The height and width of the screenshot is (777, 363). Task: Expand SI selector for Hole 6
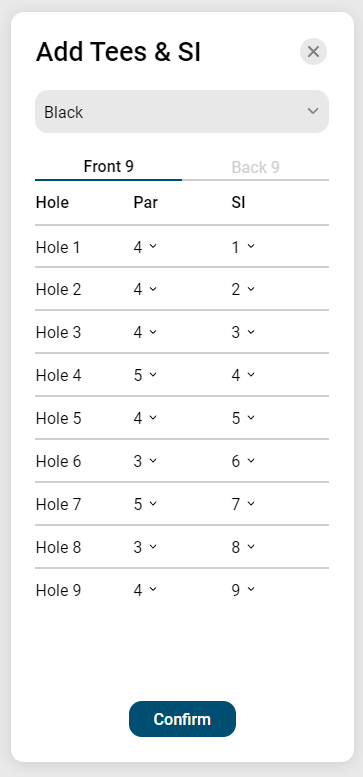pyautogui.click(x=243, y=461)
